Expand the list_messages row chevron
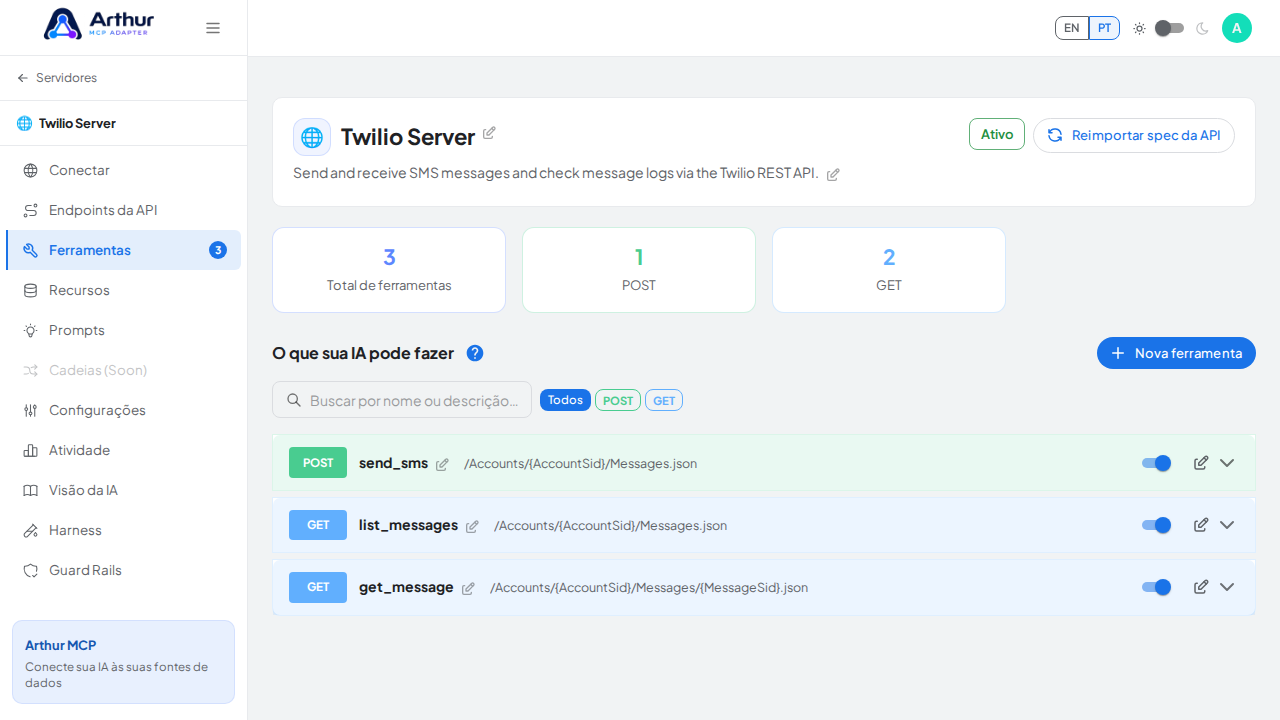This screenshot has height=720, width=1280. pos(1227,525)
